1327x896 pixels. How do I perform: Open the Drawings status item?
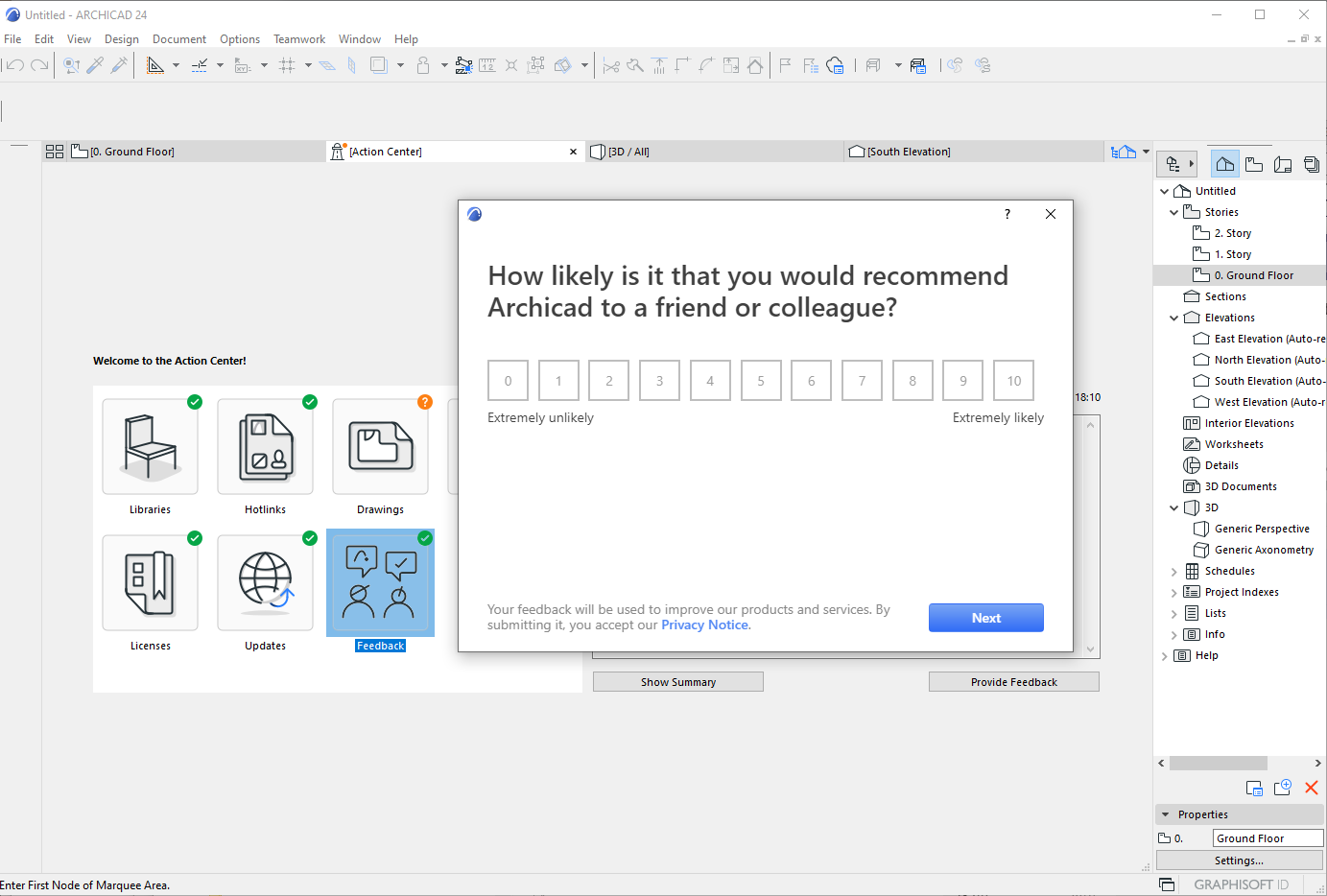click(x=380, y=447)
